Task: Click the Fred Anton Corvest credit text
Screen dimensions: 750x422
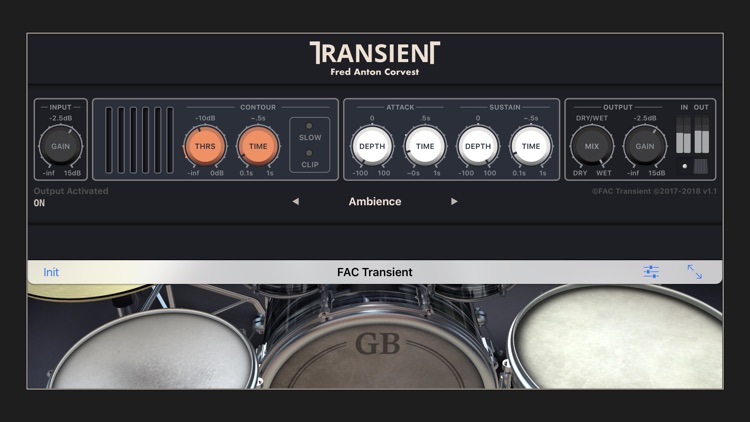Action: pyautogui.click(x=375, y=72)
